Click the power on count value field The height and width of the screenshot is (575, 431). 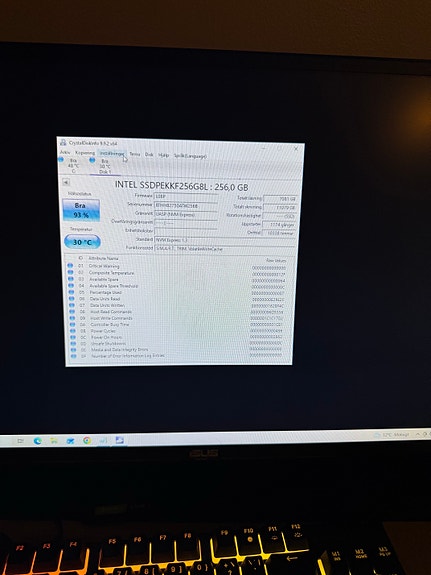coord(280,224)
